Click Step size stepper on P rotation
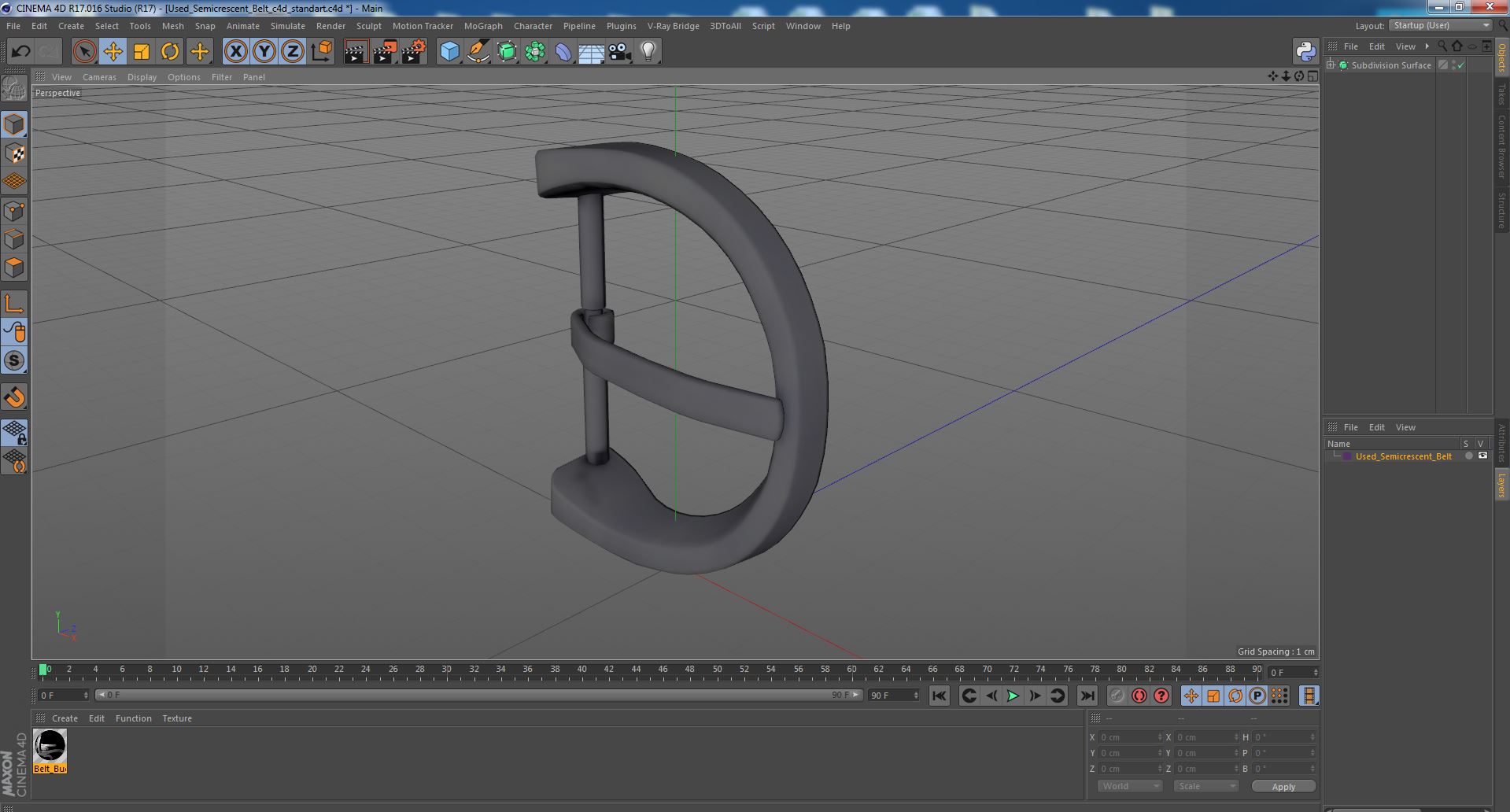 [x=1312, y=753]
